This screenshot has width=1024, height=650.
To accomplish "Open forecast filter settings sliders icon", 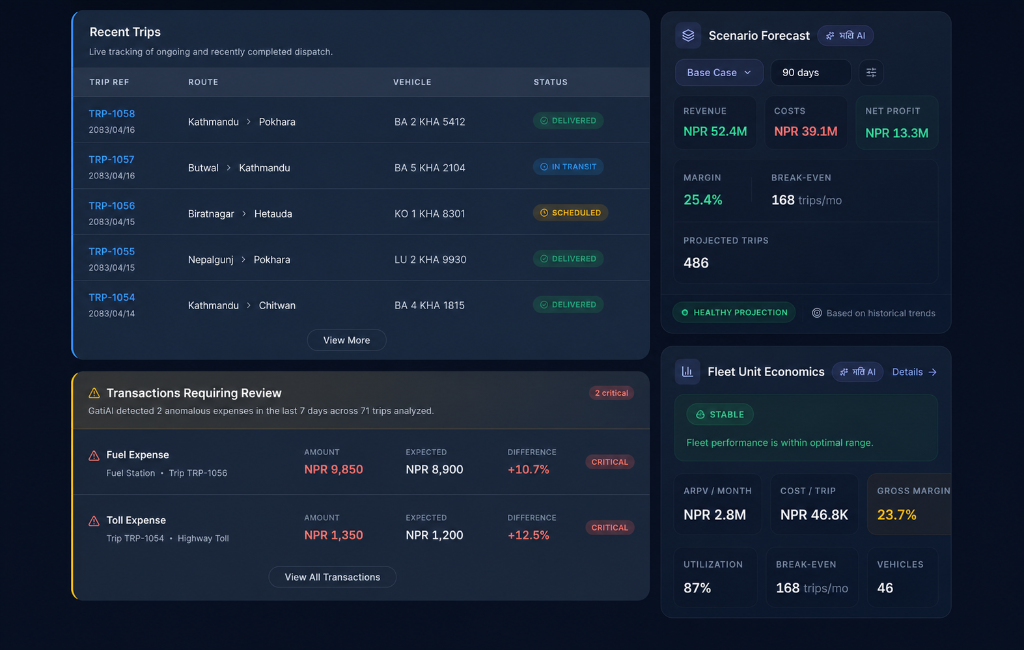I will tap(871, 73).
